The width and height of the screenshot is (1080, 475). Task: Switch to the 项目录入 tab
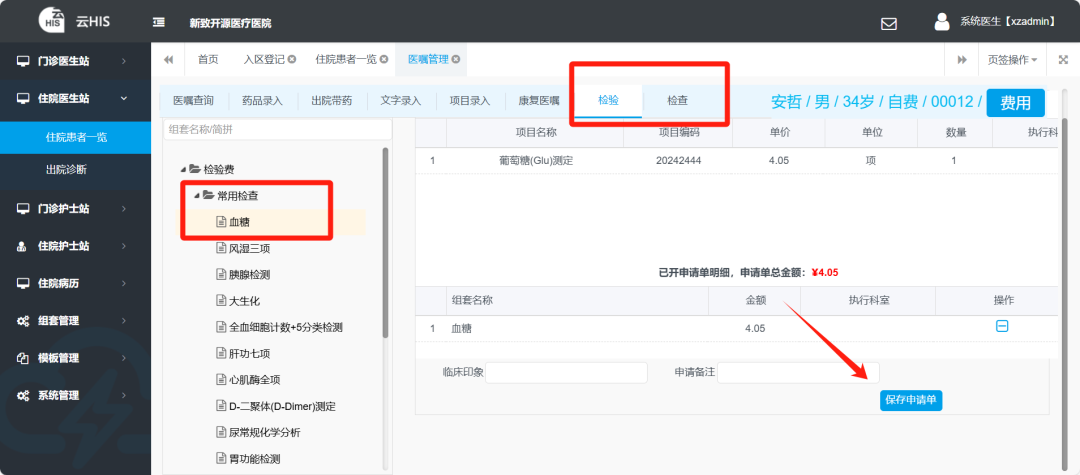point(470,101)
